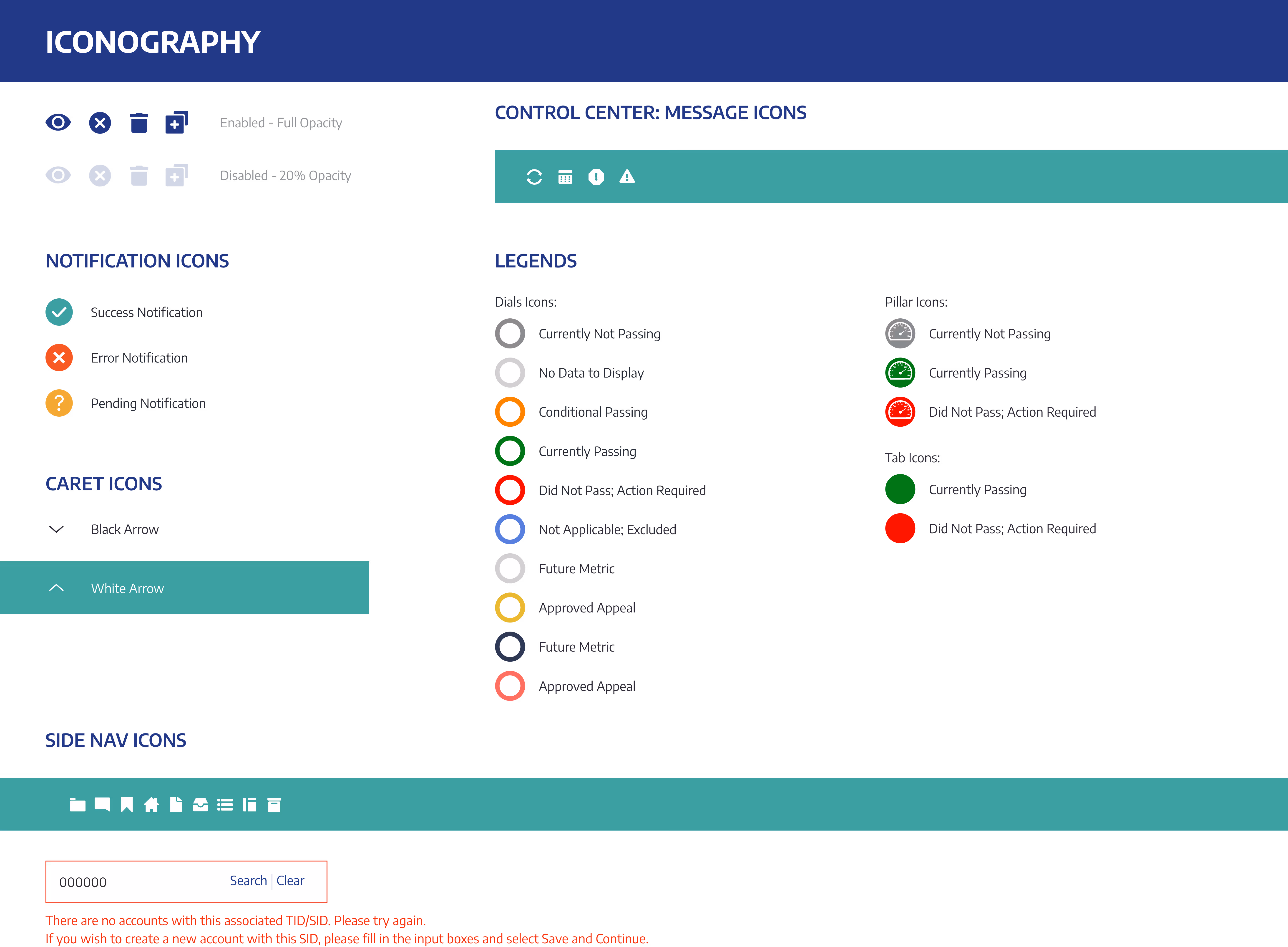This screenshot has height=947, width=1288.
Task: Toggle the enabled eye visibility icon
Action: coord(58,122)
